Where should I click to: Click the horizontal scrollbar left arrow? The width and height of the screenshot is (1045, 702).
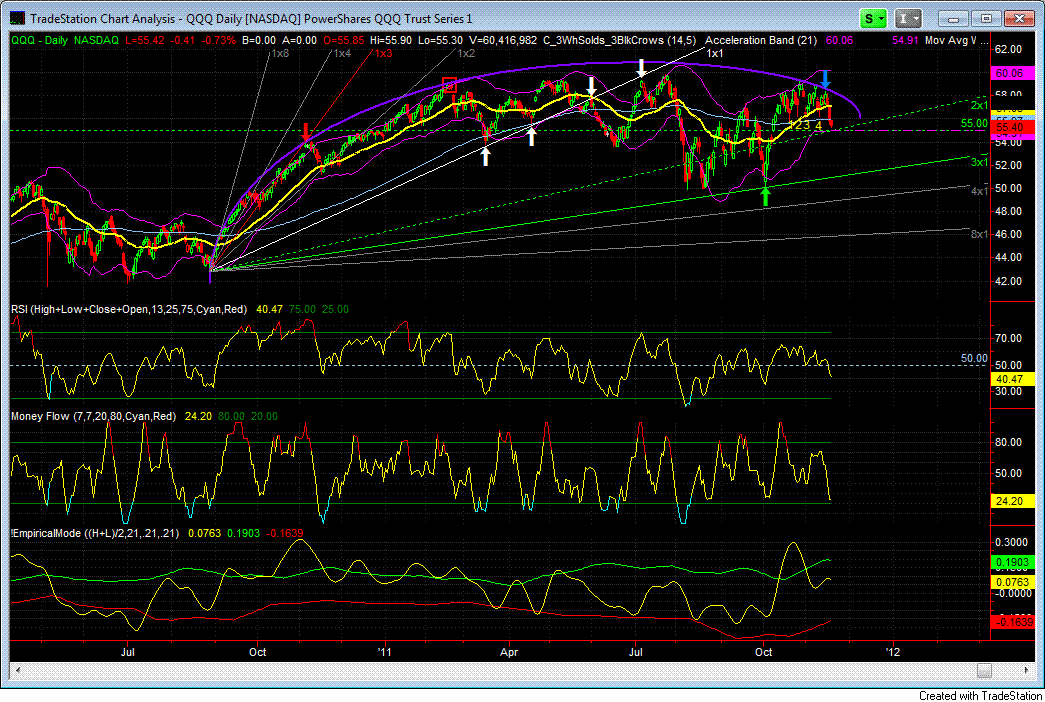point(17,670)
